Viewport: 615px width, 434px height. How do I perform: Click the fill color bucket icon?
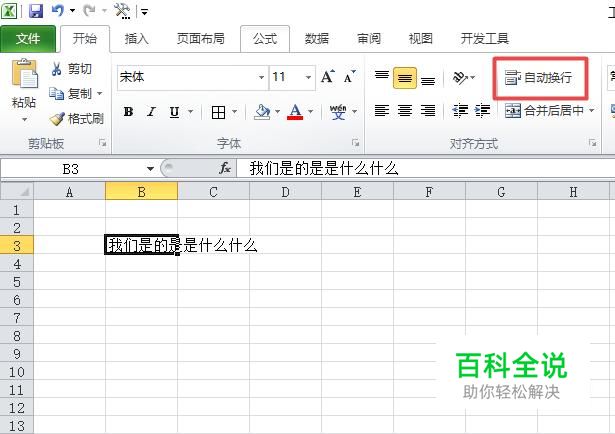pos(262,112)
